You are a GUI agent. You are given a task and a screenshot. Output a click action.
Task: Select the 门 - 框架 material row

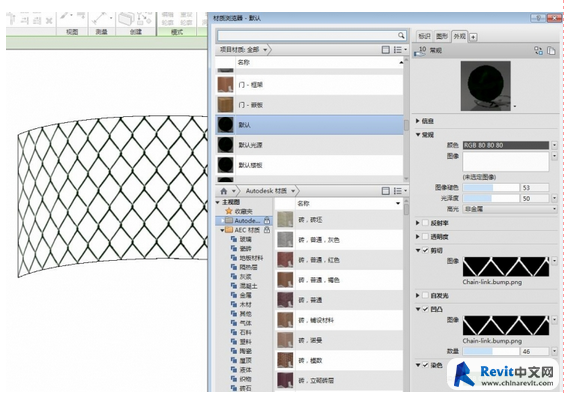(x=309, y=85)
